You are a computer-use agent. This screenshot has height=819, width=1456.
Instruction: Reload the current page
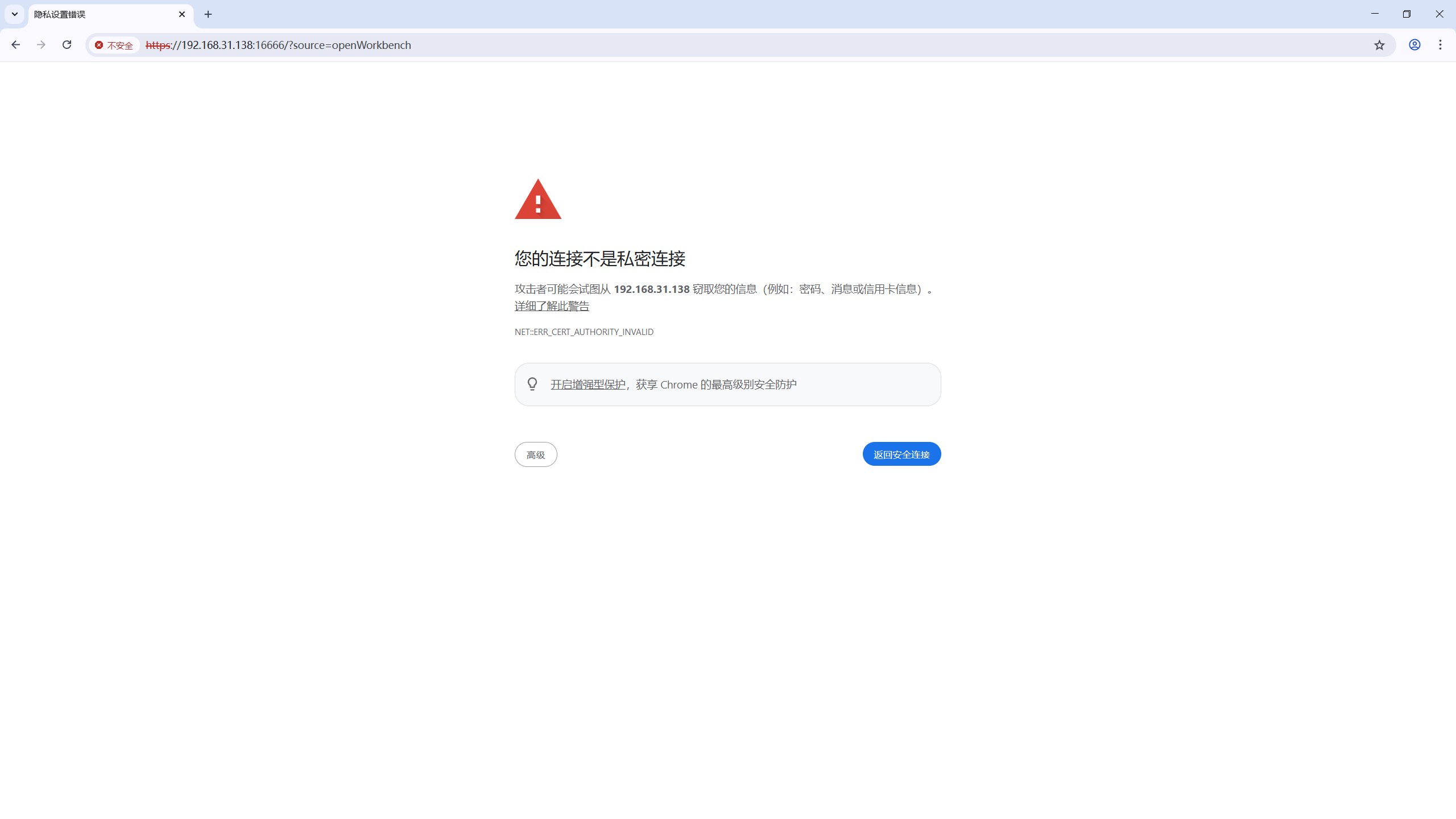pyautogui.click(x=67, y=45)
